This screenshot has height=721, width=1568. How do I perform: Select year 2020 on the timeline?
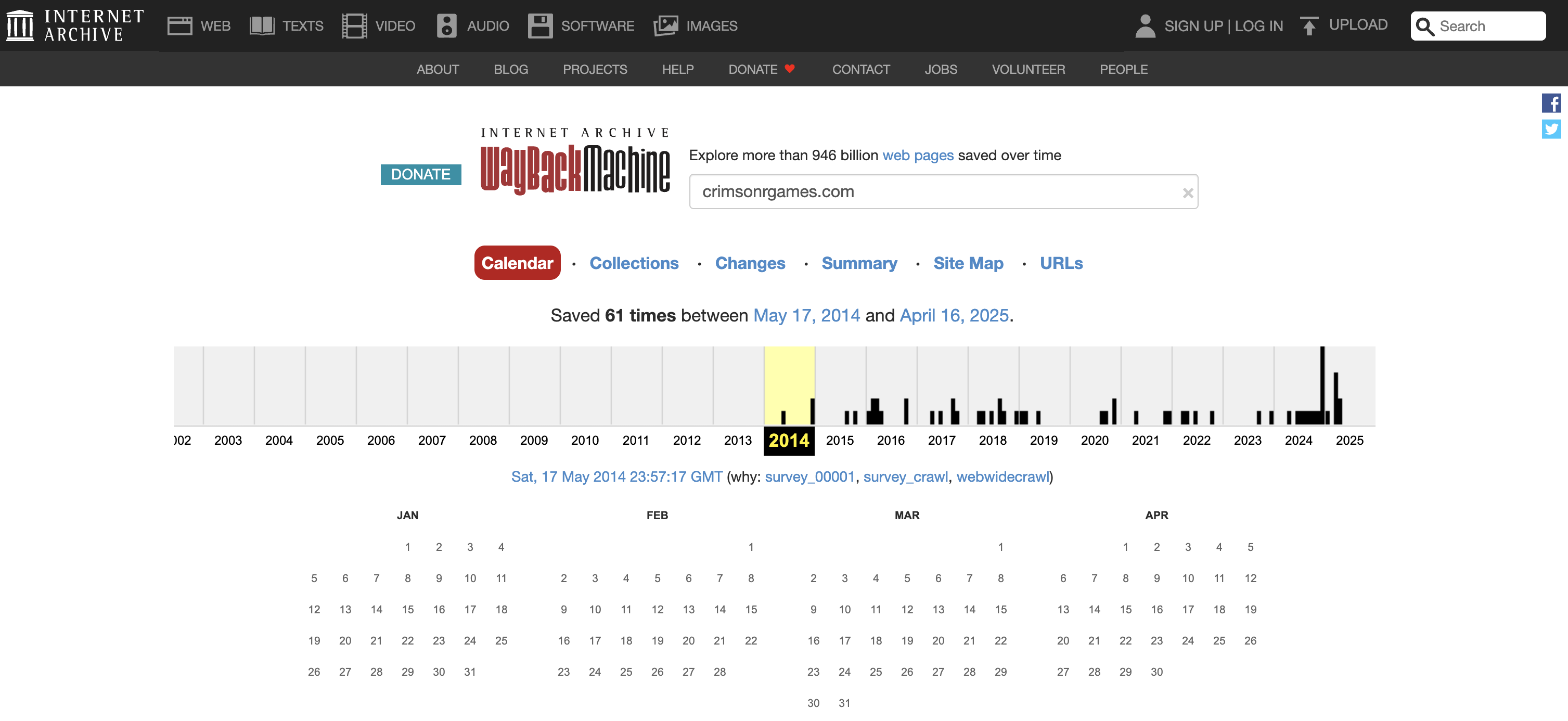(1095, 440)
